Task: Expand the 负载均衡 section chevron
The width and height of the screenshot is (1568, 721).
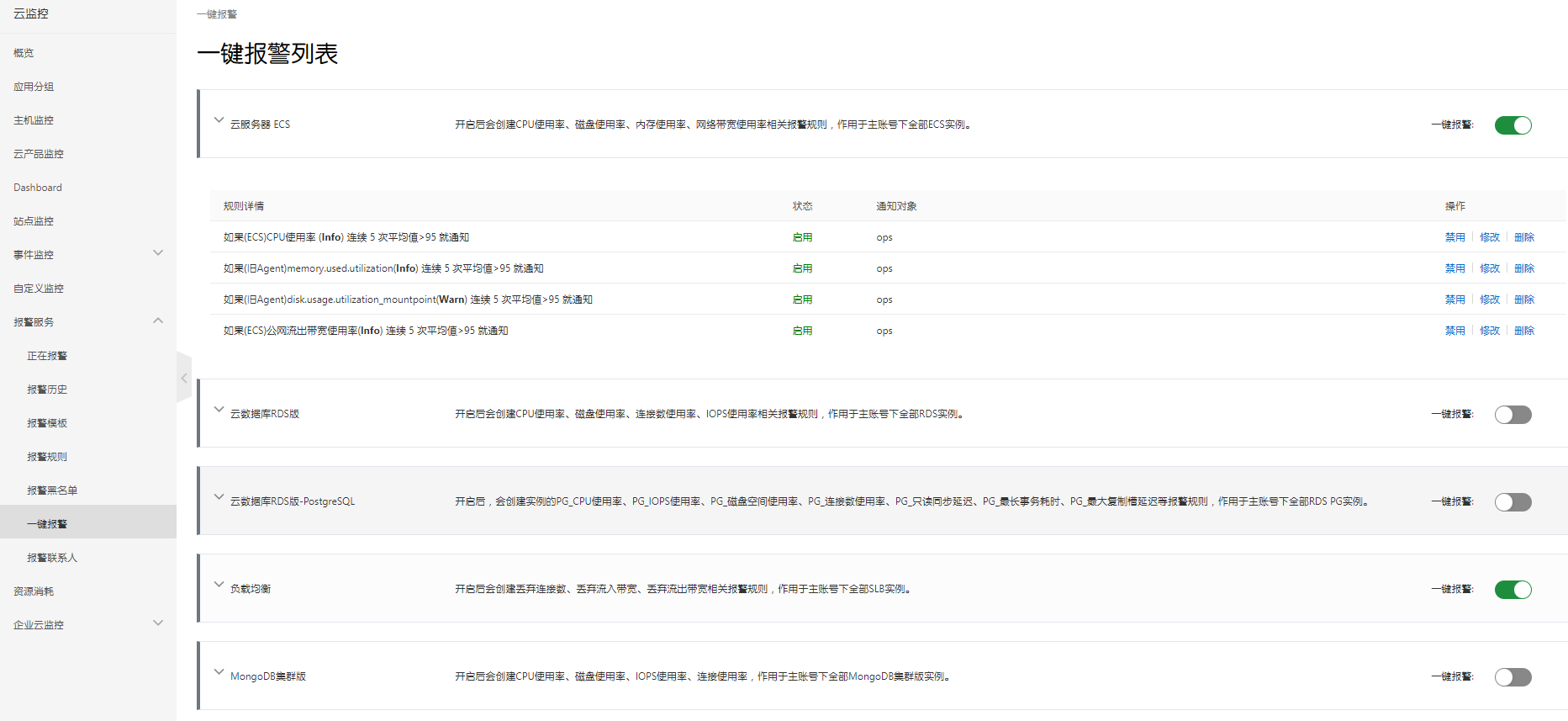Action: [219, 585]
